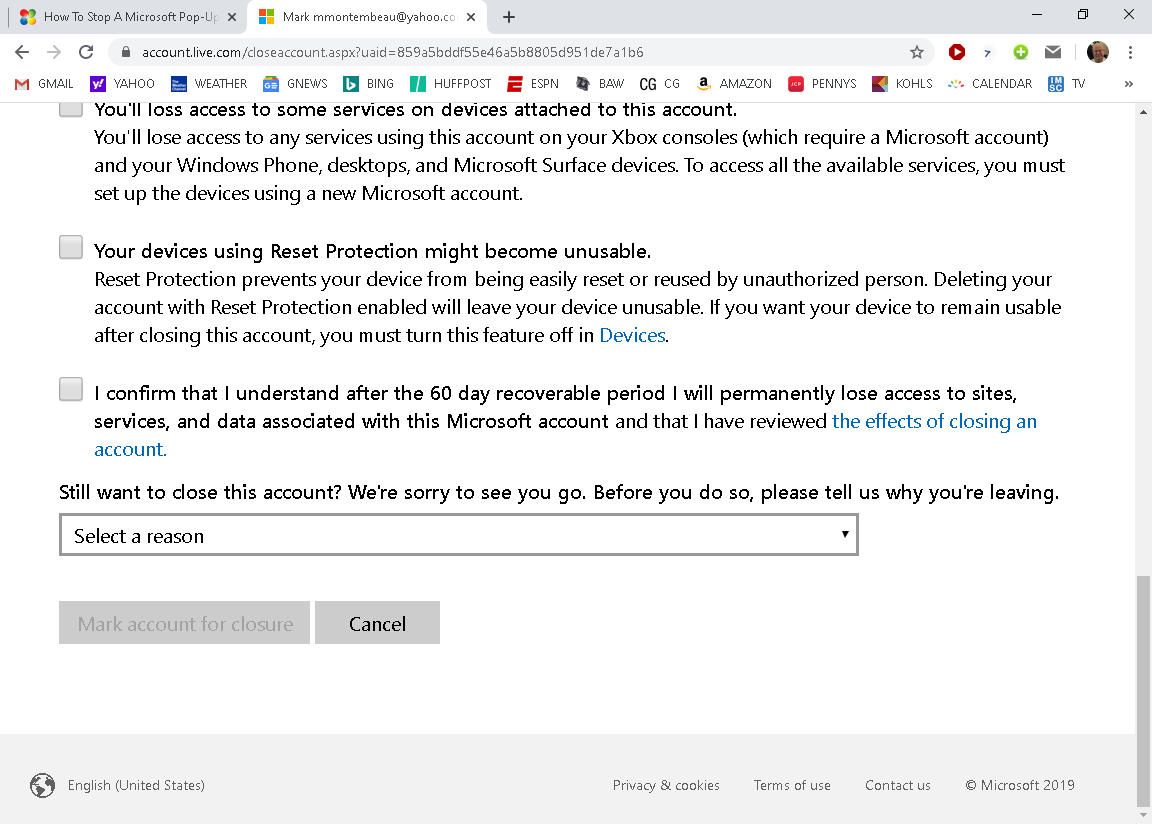This screenshot has width=1152, height=824.
Task: Open the YAHOO bookmark
Action: pos(122,84)
